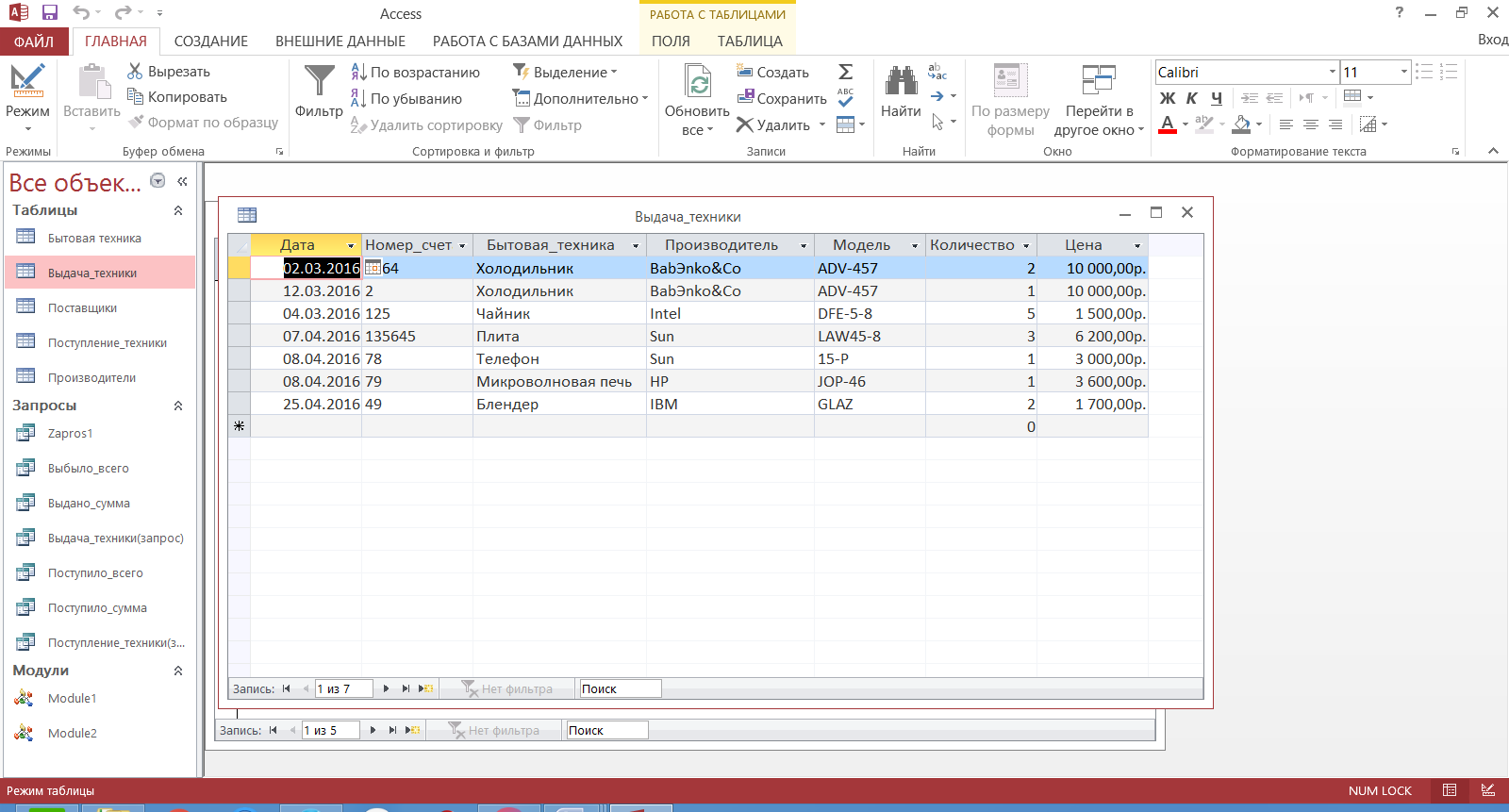This screenshot has height=812, width=1509.
Task: Collapse the Модули group in the navigation pane
Action: tap(178, 671)
